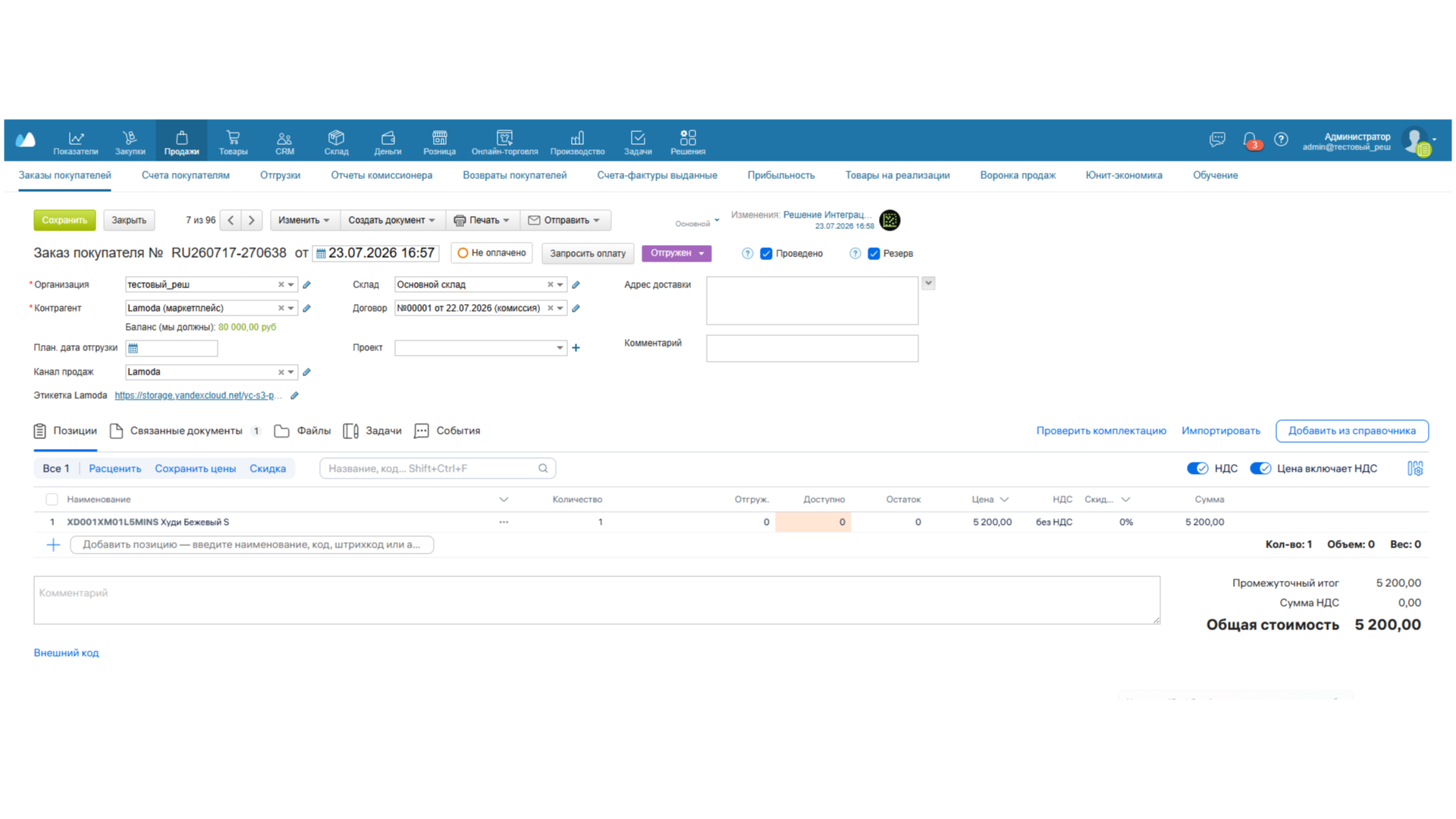Uncheck the Резерв checkbox

[874, 253]
